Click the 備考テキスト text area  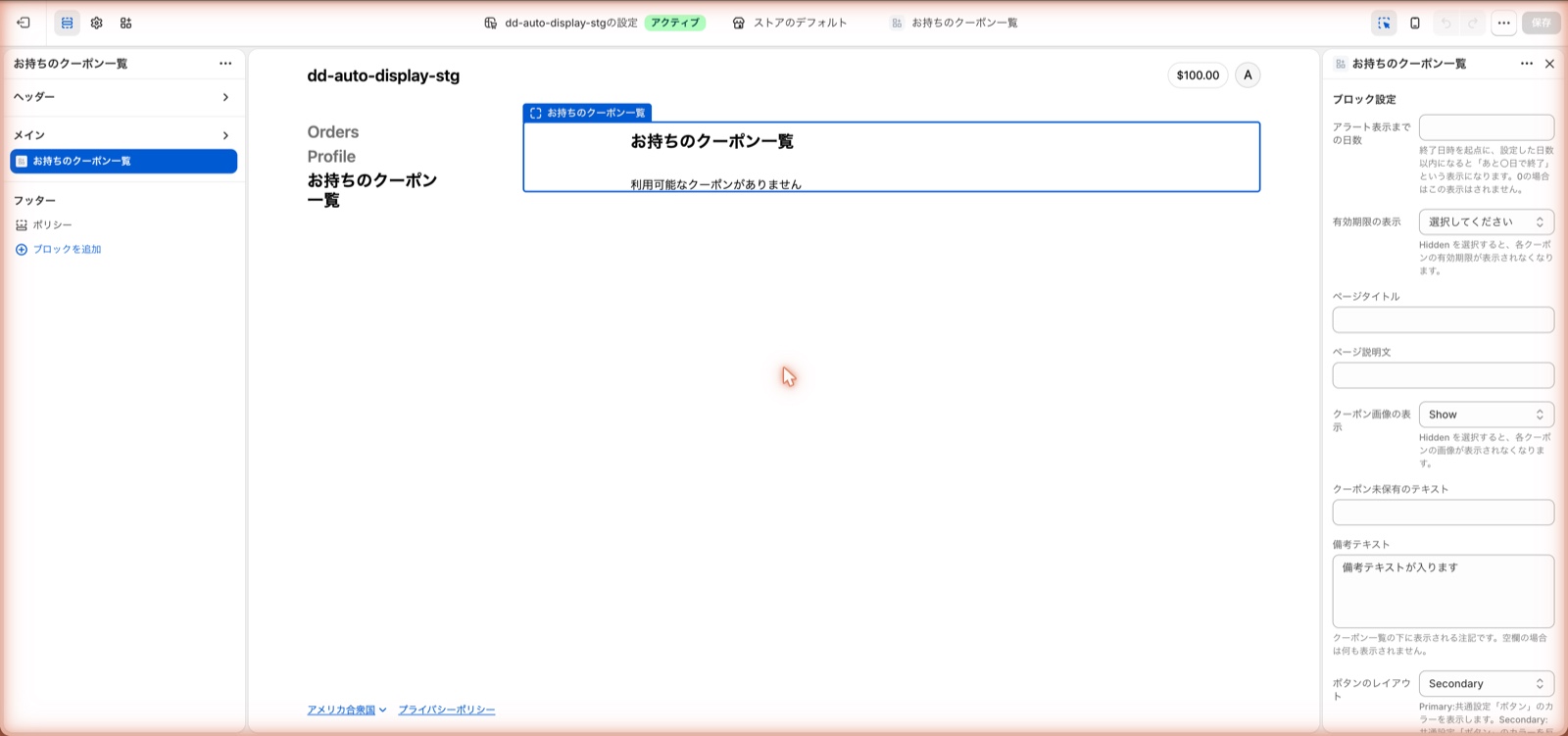(1443, 591)
